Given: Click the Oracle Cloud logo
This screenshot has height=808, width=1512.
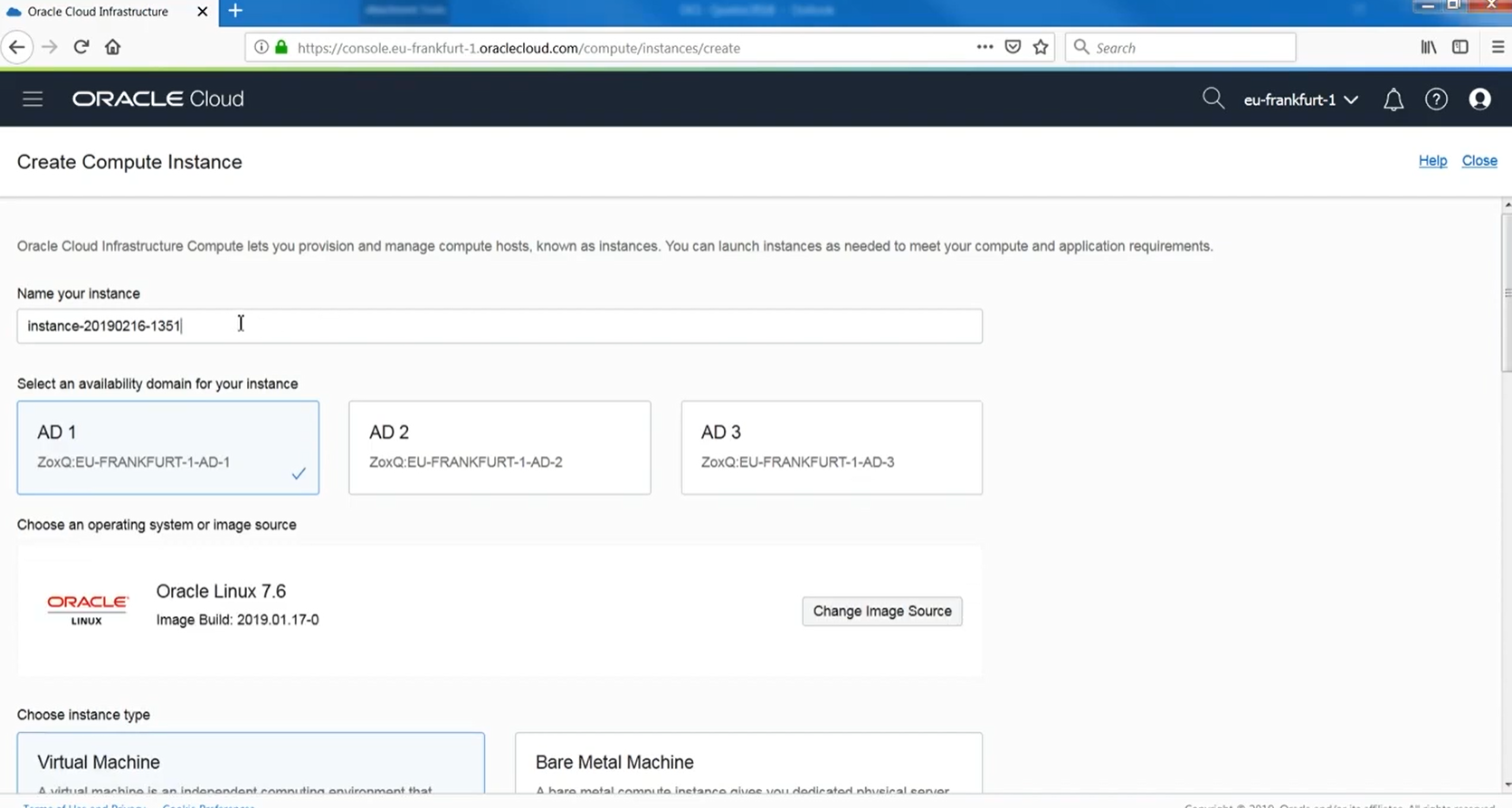Looking at the screenshot, I should coord(158,99).
